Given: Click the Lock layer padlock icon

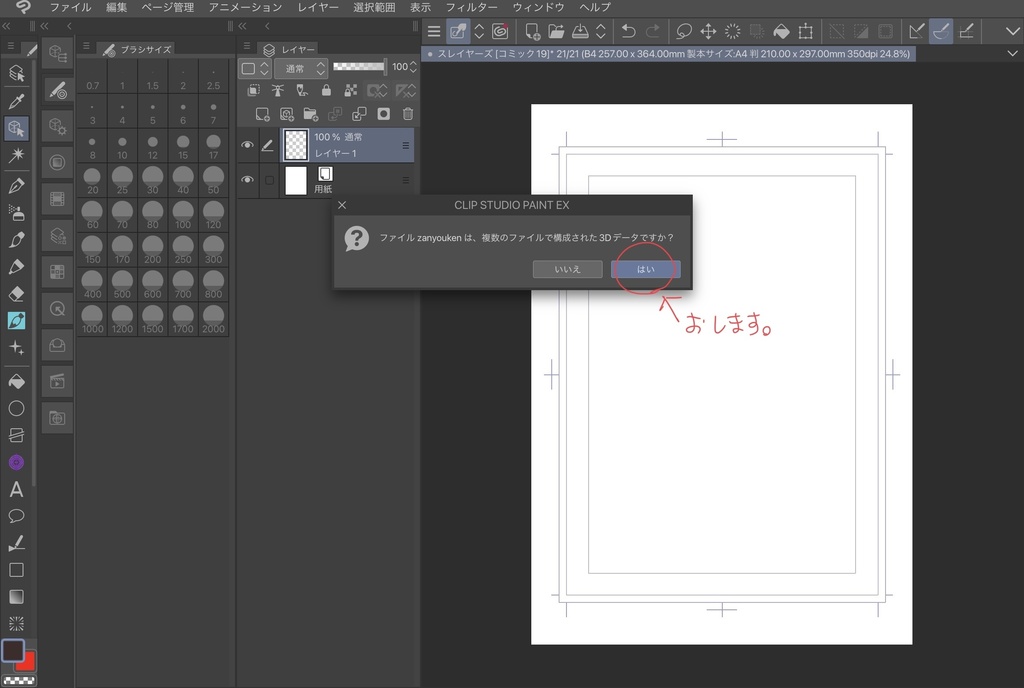Looking at the screenshot, I should 326,90.
